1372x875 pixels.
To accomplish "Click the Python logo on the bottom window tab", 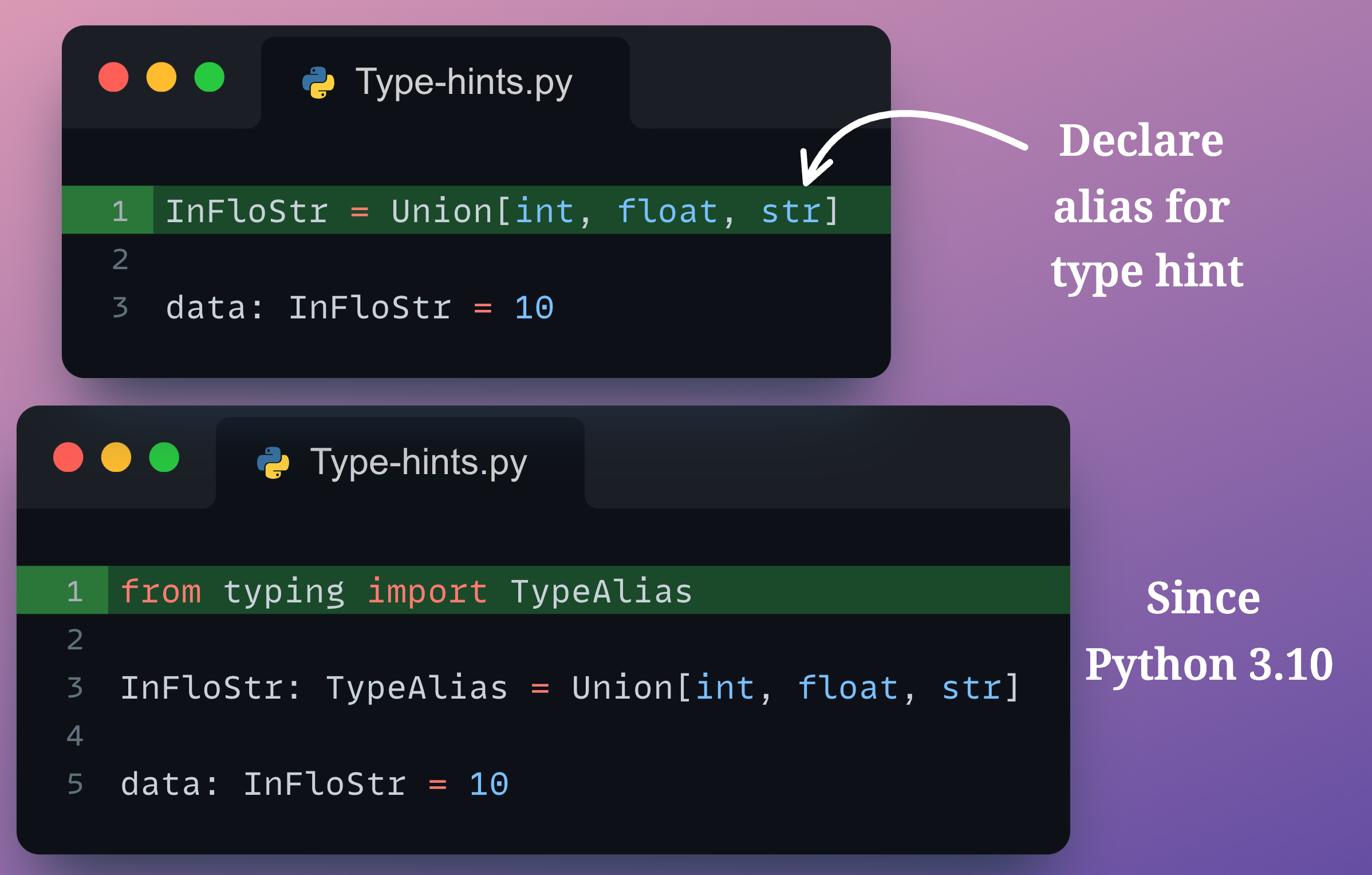I will (274, 461).
